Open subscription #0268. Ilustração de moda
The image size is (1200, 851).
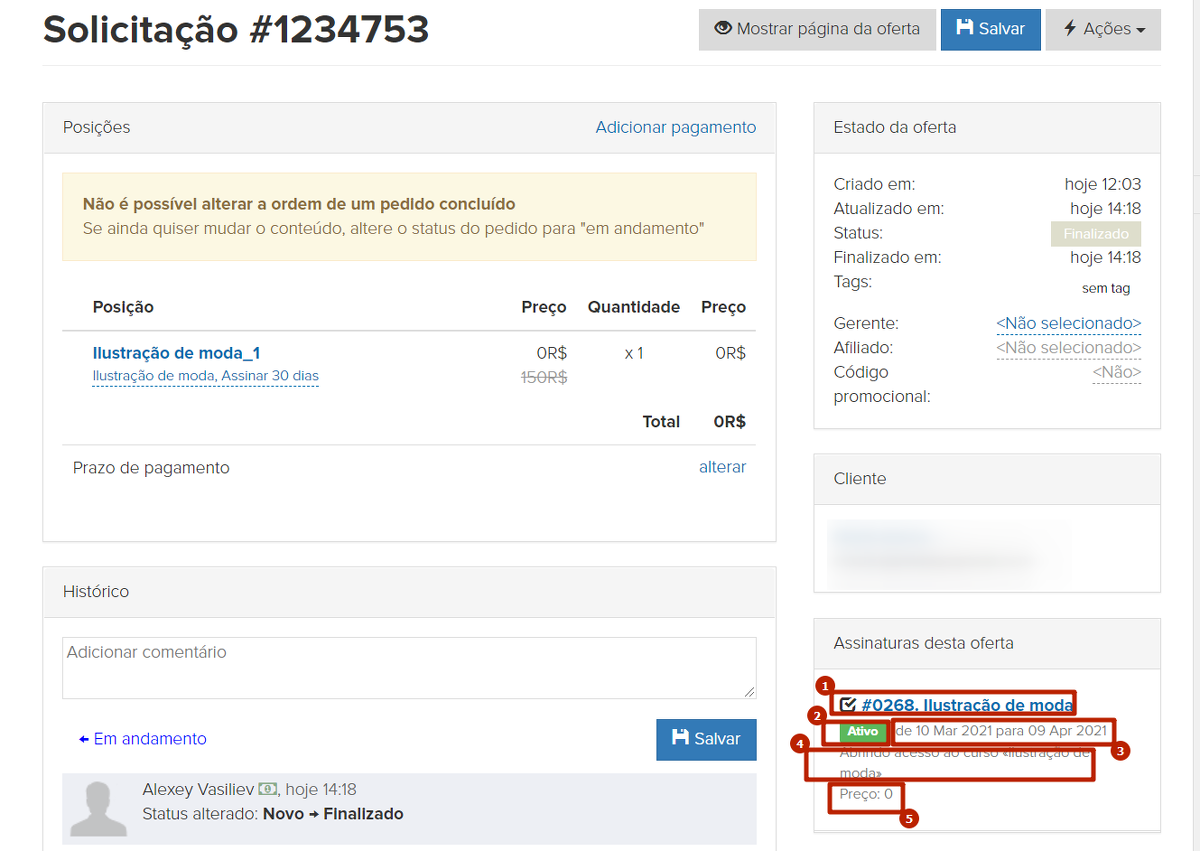point(967,705)
